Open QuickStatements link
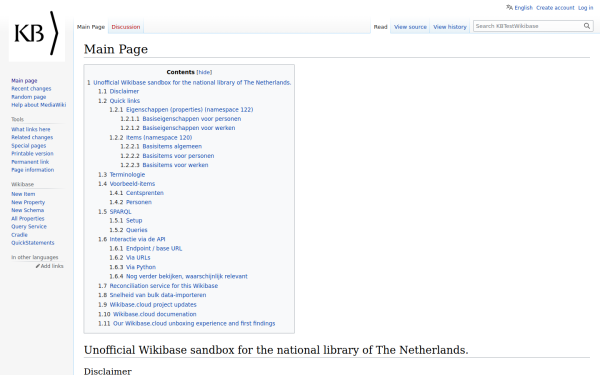 coord(33,243)
